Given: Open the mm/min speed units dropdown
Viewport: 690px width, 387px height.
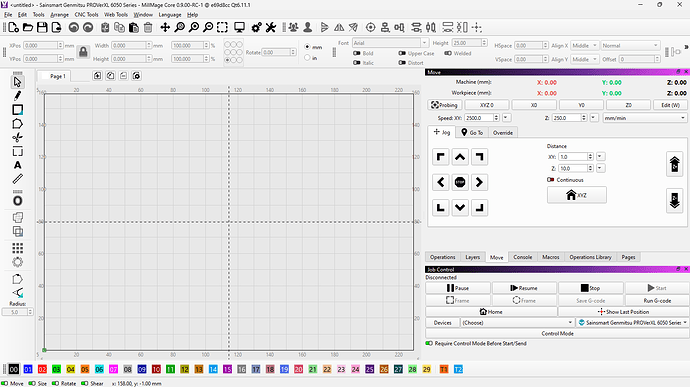Looking at the screenshot, I should pos(644,118).
